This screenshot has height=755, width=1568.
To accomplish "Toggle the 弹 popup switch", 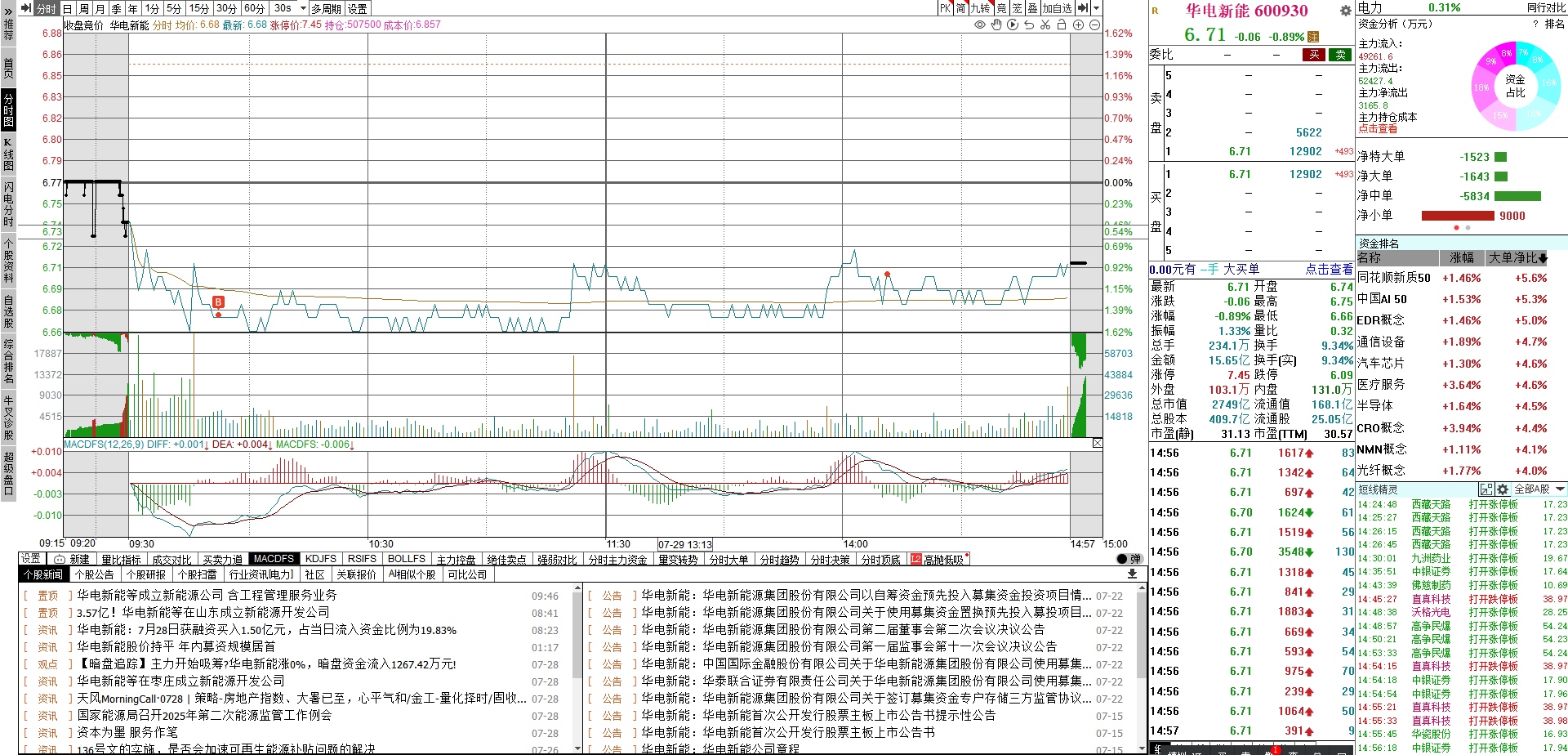I will (x=1129, y=559).
